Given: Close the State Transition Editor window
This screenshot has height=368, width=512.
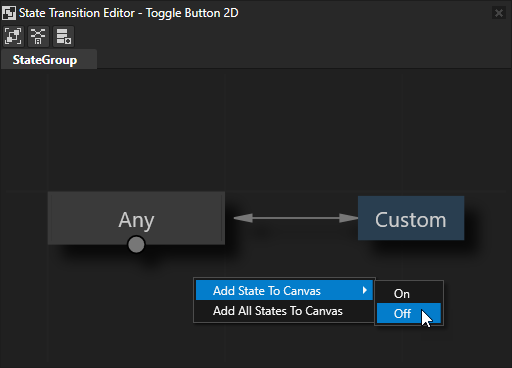Looking at the screenshot, I should 499,13.
